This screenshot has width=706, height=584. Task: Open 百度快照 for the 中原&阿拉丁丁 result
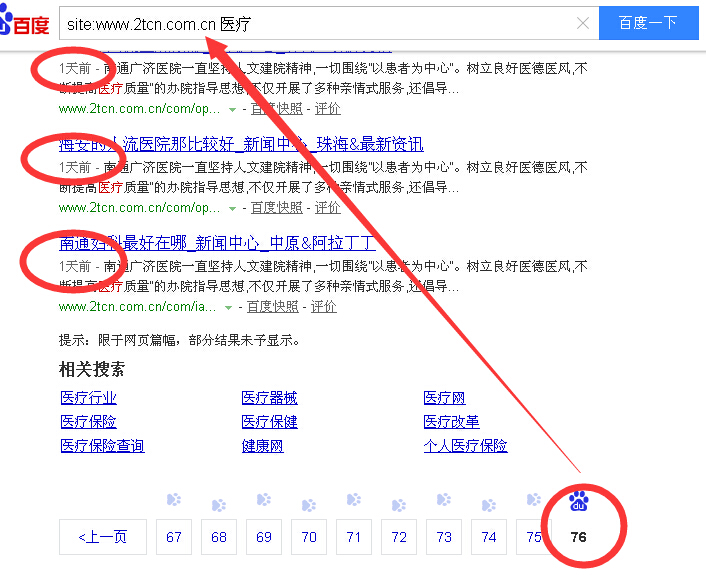tap(273, 307)
